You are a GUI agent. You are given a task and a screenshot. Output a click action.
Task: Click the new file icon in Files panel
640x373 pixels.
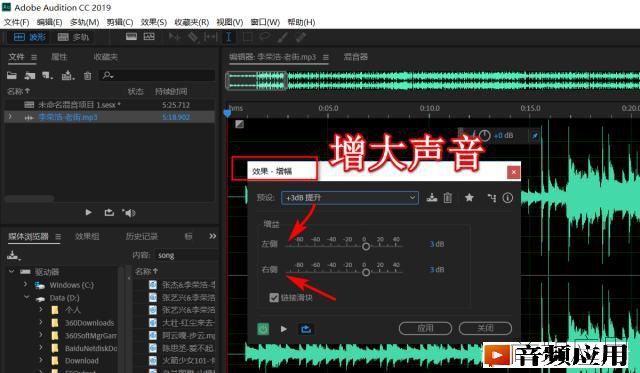pos(47,75)
